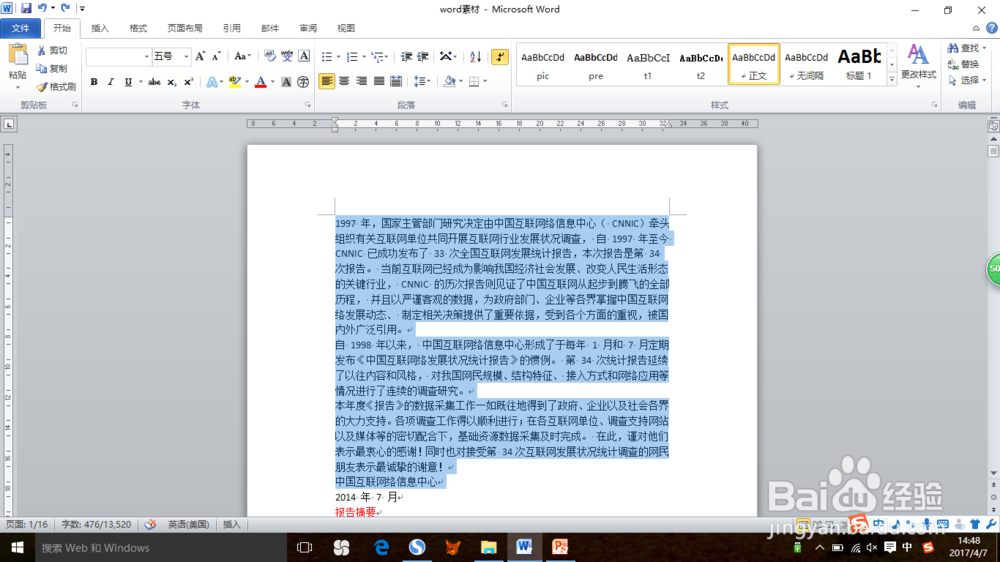Open Change Styles (更改样式) menu
This screenshot has width=1000, height=562.
(918, 64)
